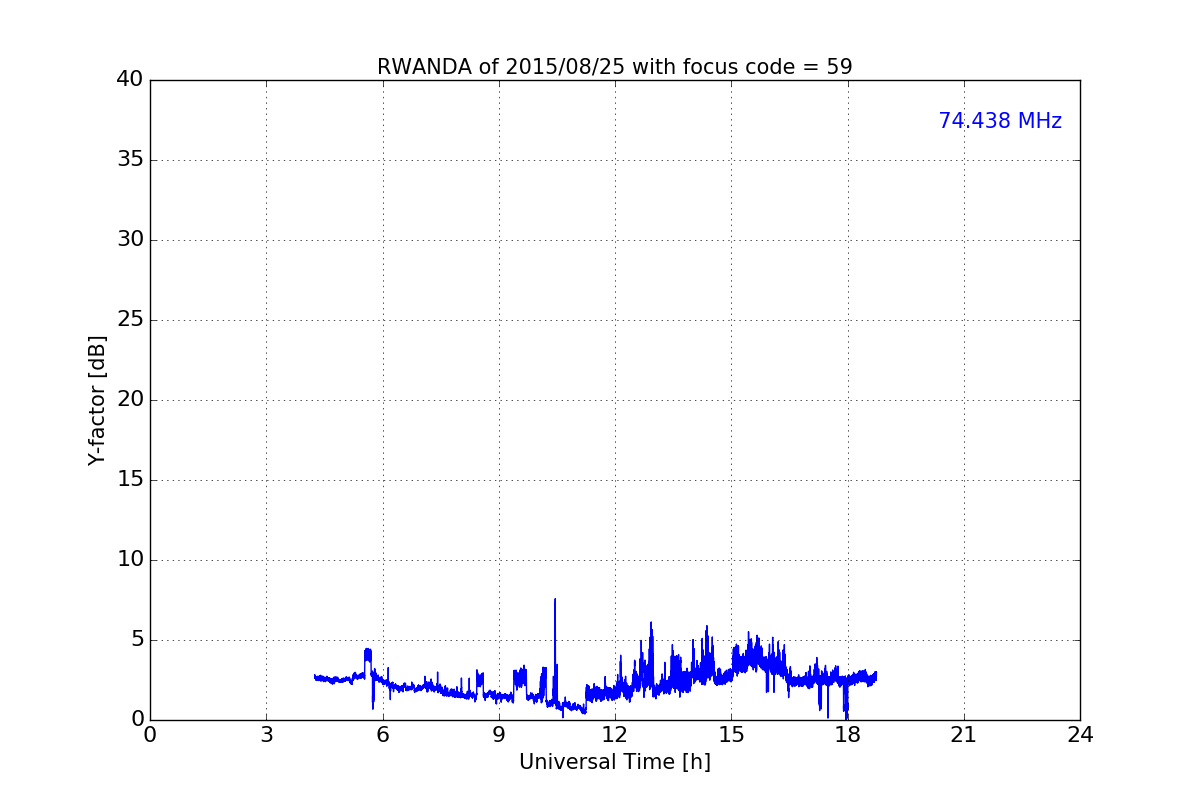This screenshot has height=800, width=1200.
Task: Click y-axis tick value 10
Action: coord(130,560)
